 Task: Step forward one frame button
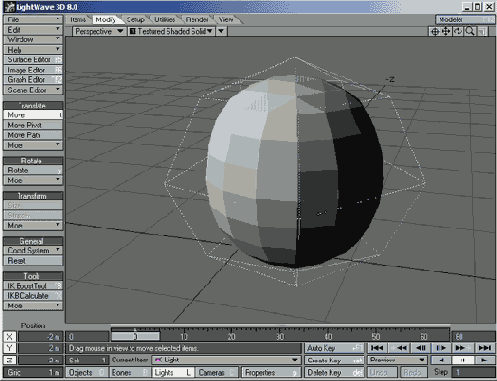click(441, 348)
